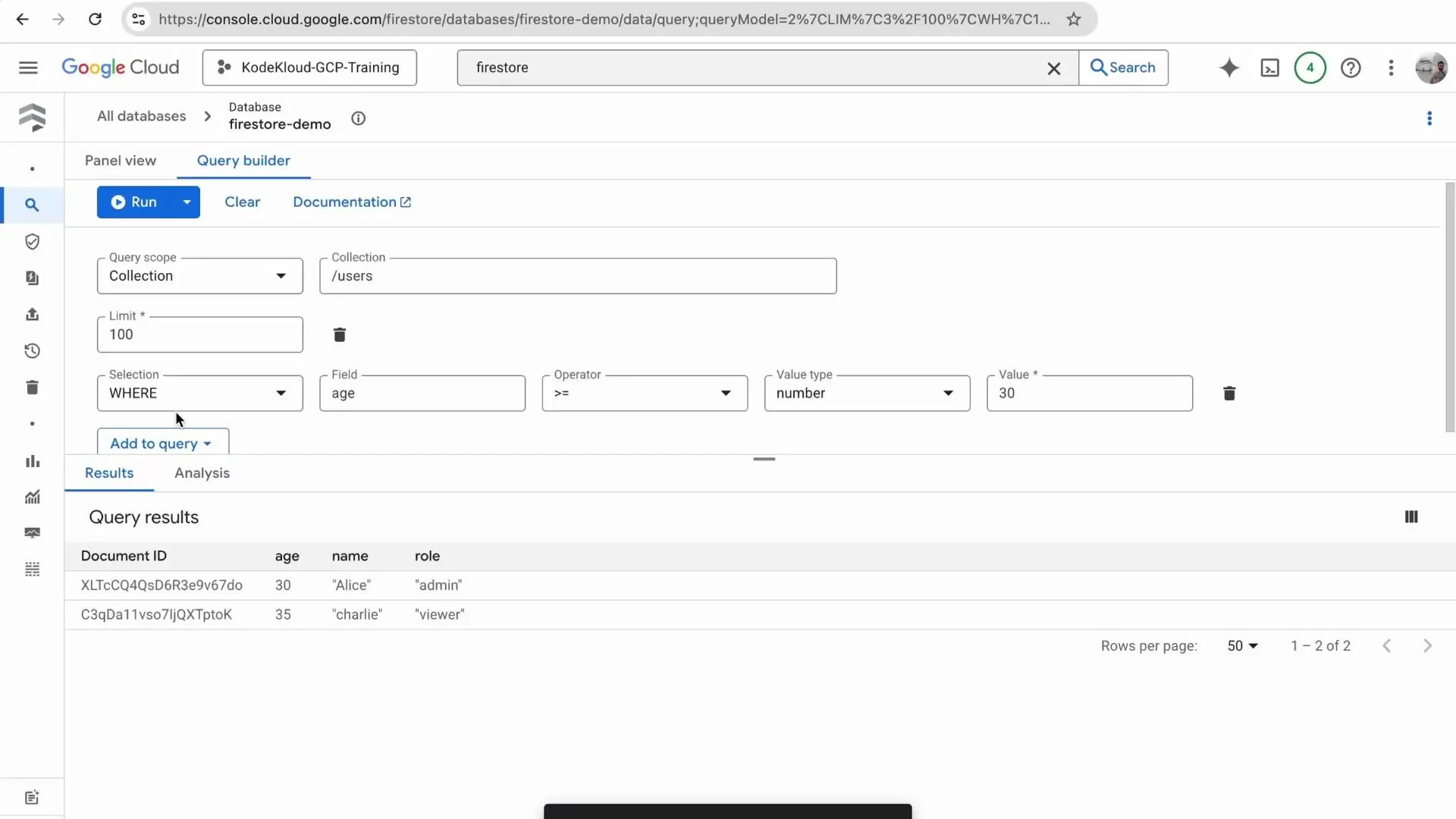Click the Firestore product logo icon

pyautogui.click(x=32, y=118)
